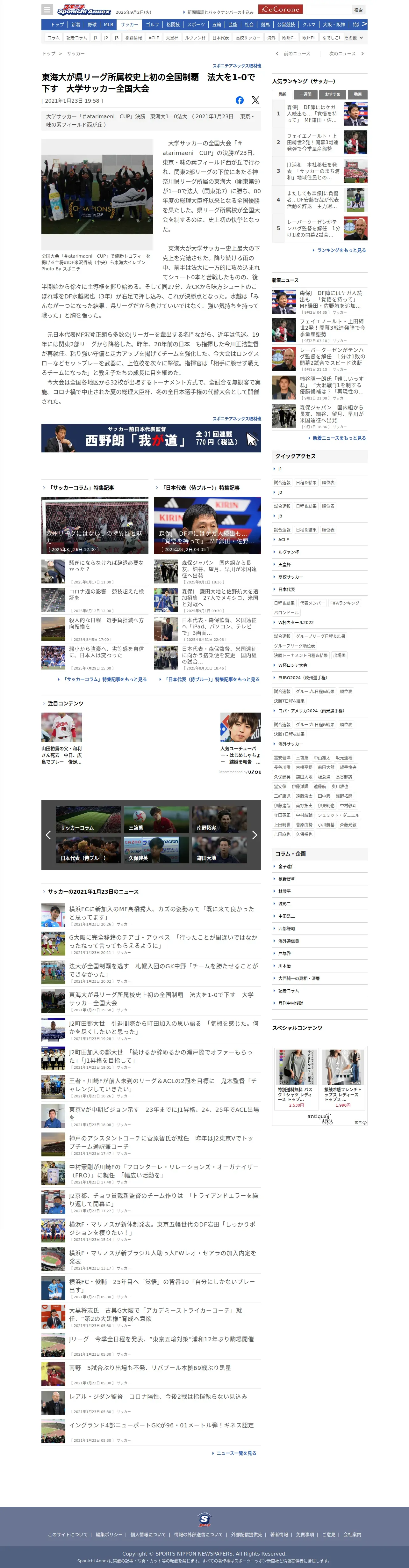Select the 野球 main navigation tab
Image resolution: width=409 pixels, height=1568 pixels.
click(92, 25)
